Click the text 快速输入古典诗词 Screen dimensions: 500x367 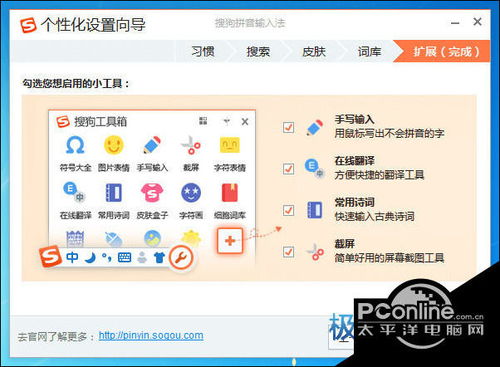point(374,217)
